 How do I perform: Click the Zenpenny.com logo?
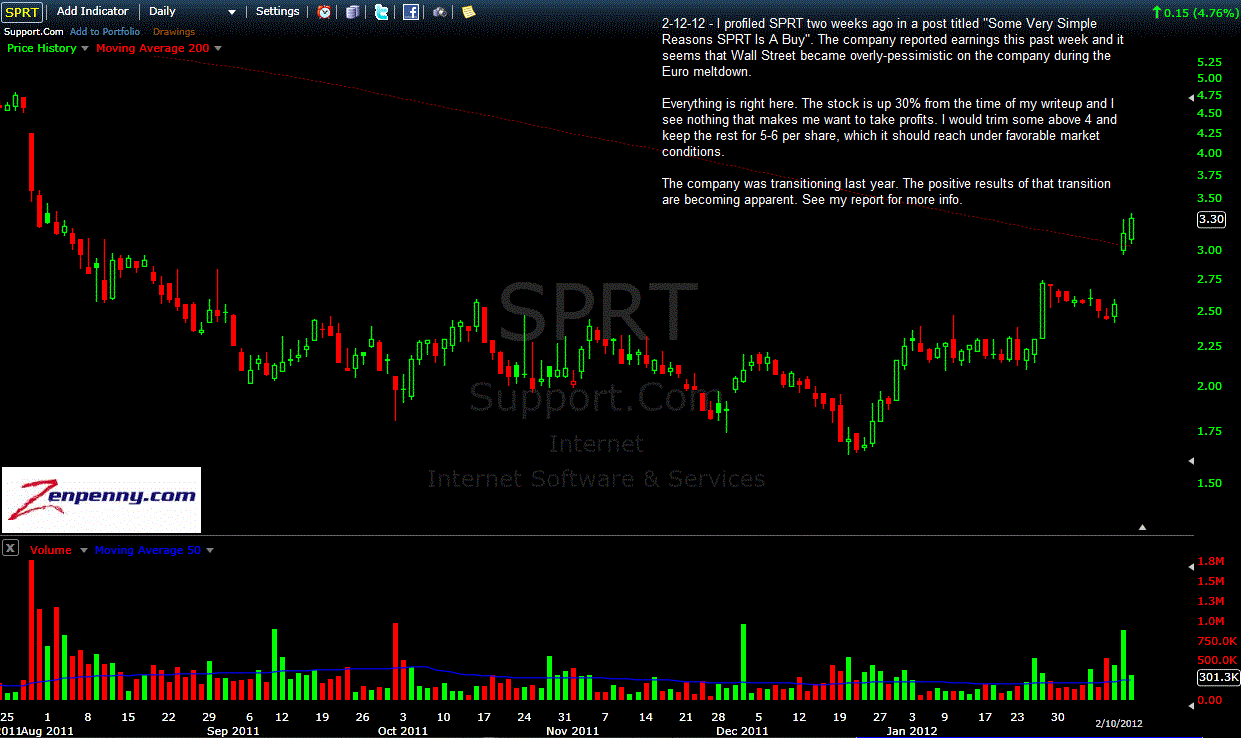101,499
